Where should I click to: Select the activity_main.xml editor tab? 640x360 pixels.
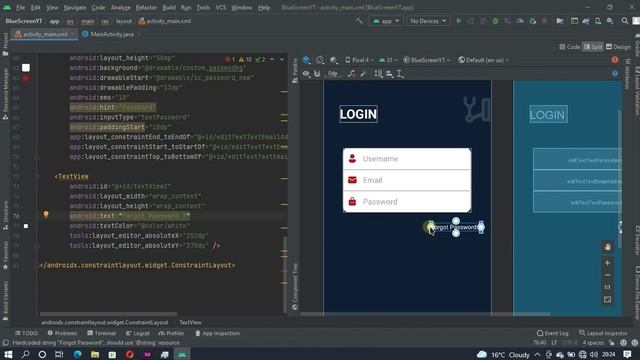(45, 34)
